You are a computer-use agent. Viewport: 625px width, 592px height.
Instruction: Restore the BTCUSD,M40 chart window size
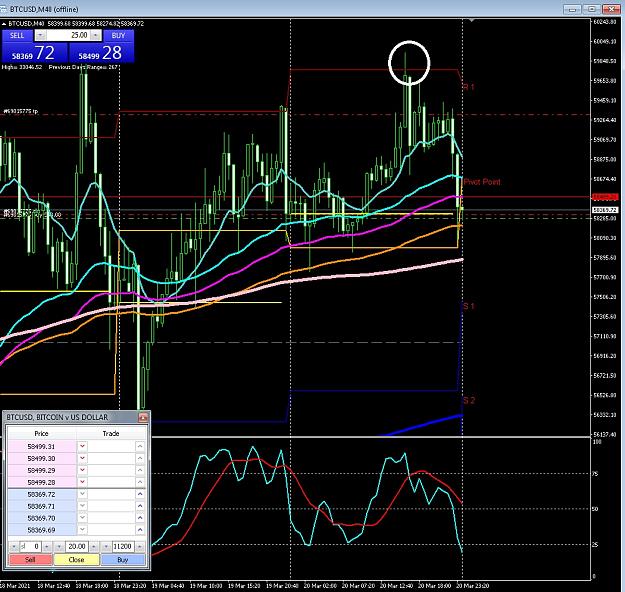[592, 9]
